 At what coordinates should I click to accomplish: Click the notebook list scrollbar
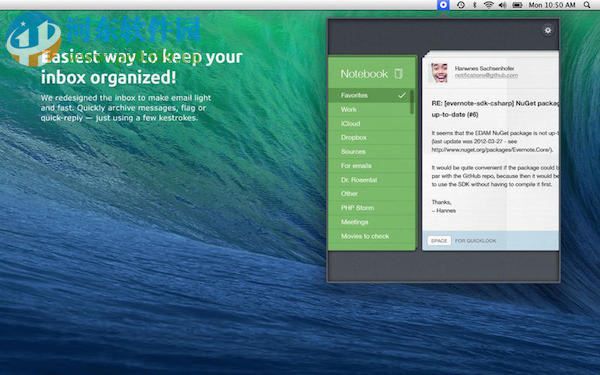click(412, 102)
